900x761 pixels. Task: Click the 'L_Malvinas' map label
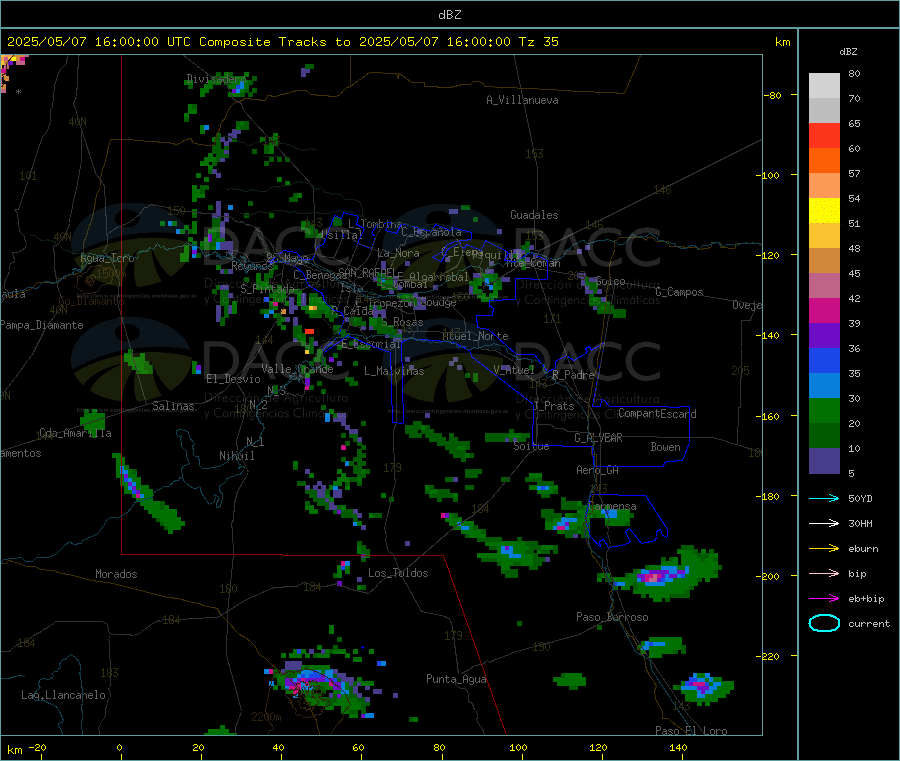tap(394, 371)
